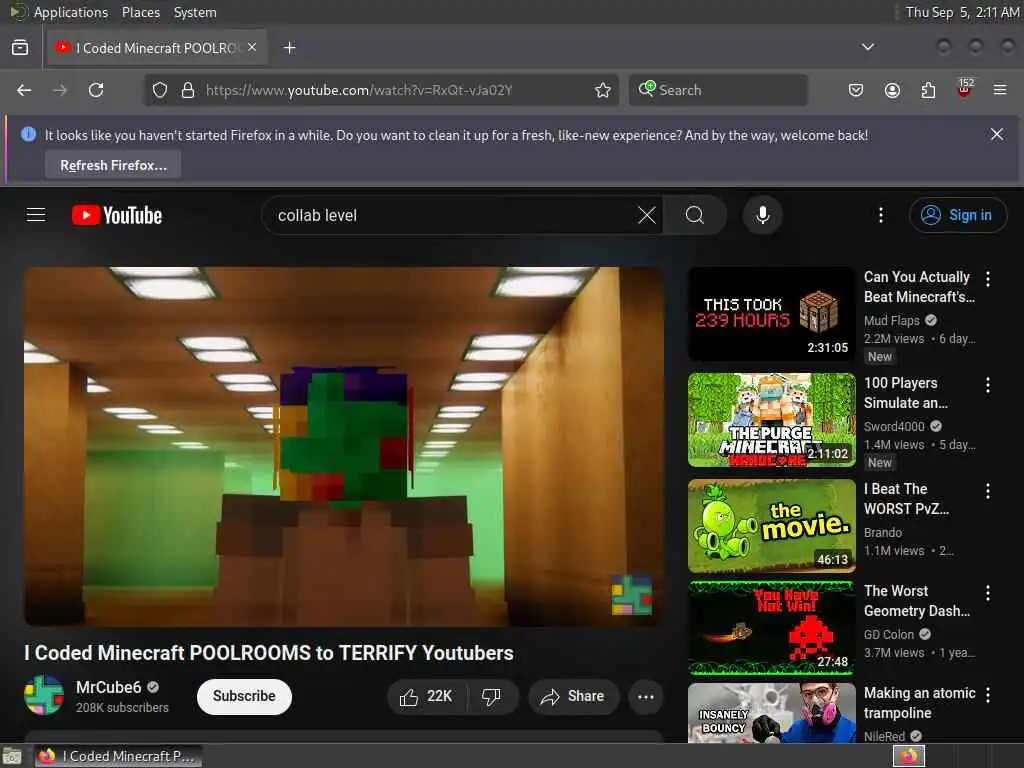Image resolution: width=1024 pixels, height=768 pixels.
Task: Open 'The Purge Minecraft' thumbnail
Action: (771, 420)
